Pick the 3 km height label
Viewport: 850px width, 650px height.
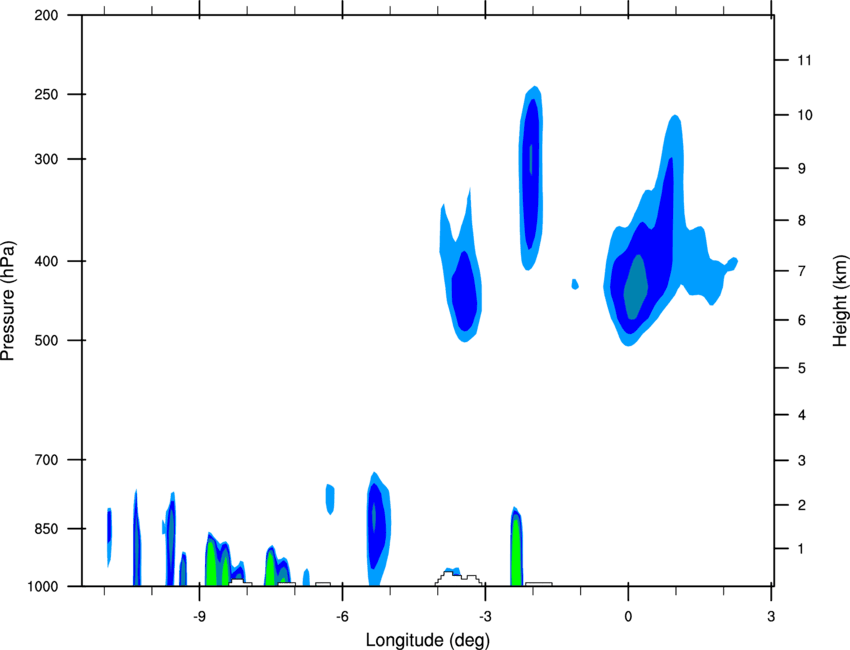(801, 461)
